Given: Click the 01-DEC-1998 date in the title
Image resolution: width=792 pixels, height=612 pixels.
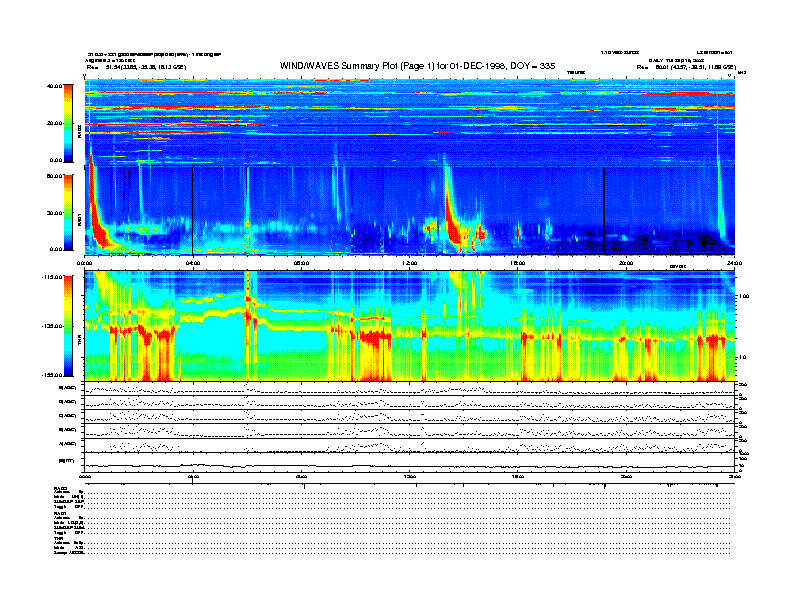Looking at the screenshot, I should [476, 66].
